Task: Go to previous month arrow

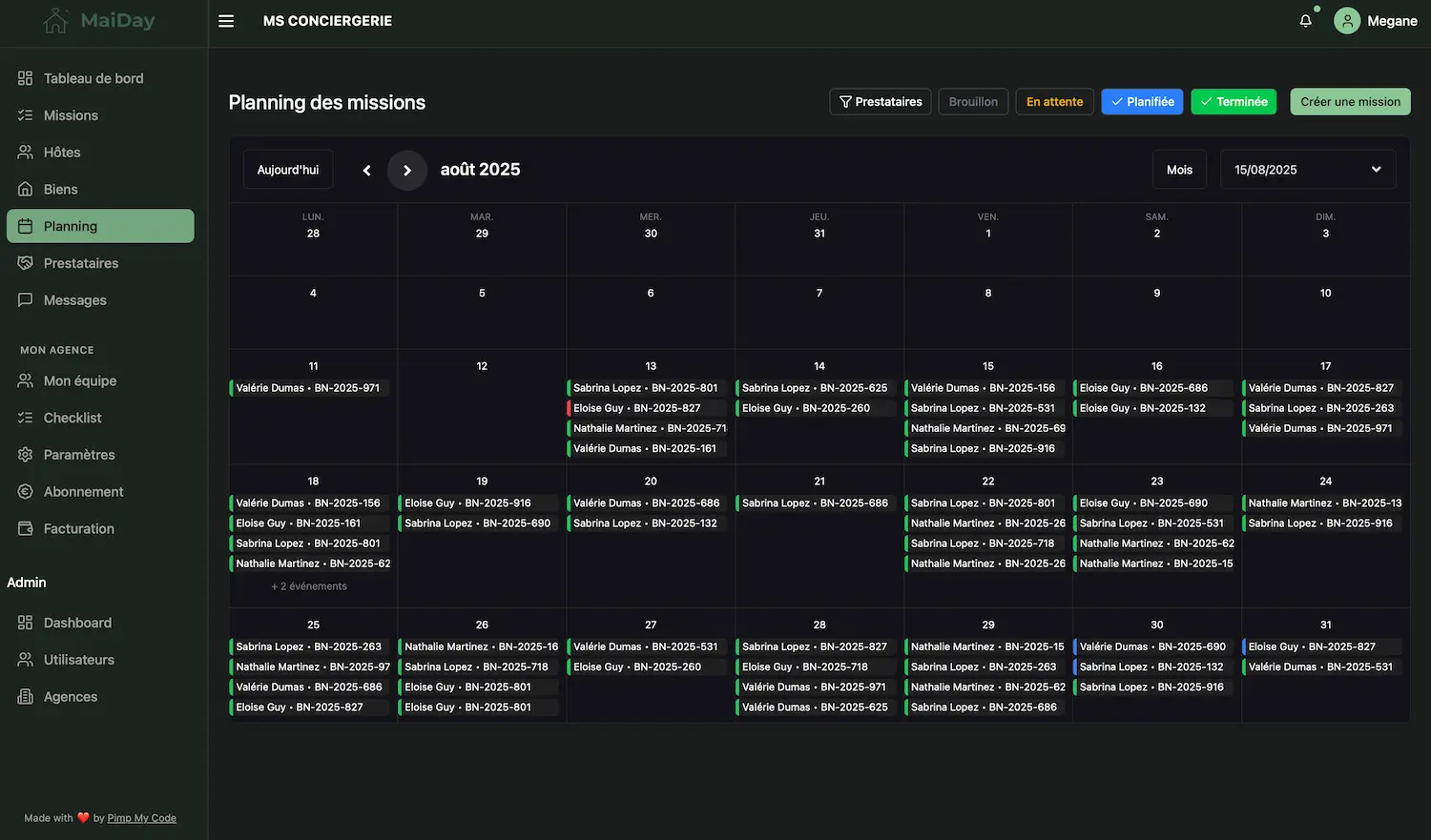Action: click(x=366, y=171)
